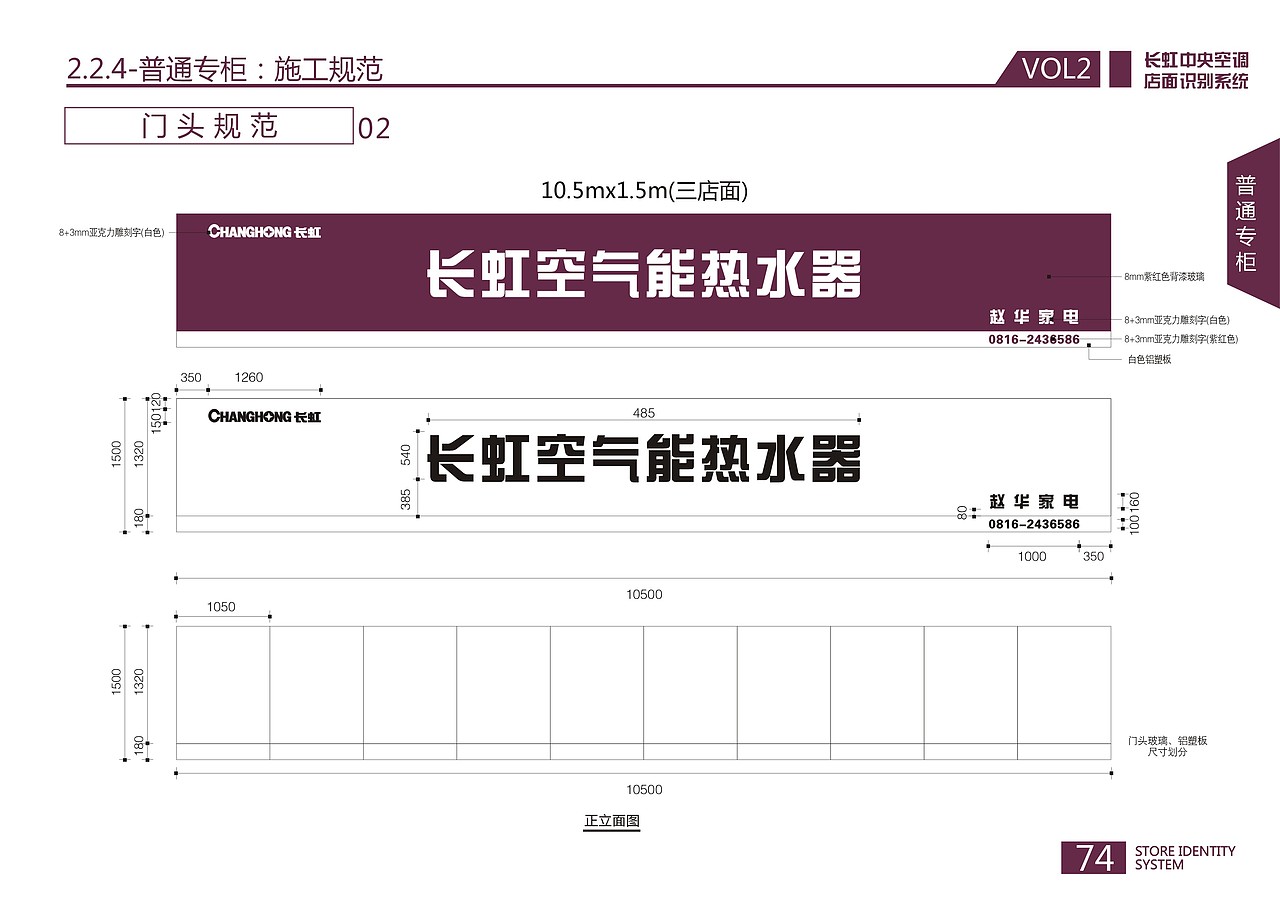
Task: Click the caption "门头玻璃、铝塑板" beside the panel grid
Action: tap(1167, 741)
